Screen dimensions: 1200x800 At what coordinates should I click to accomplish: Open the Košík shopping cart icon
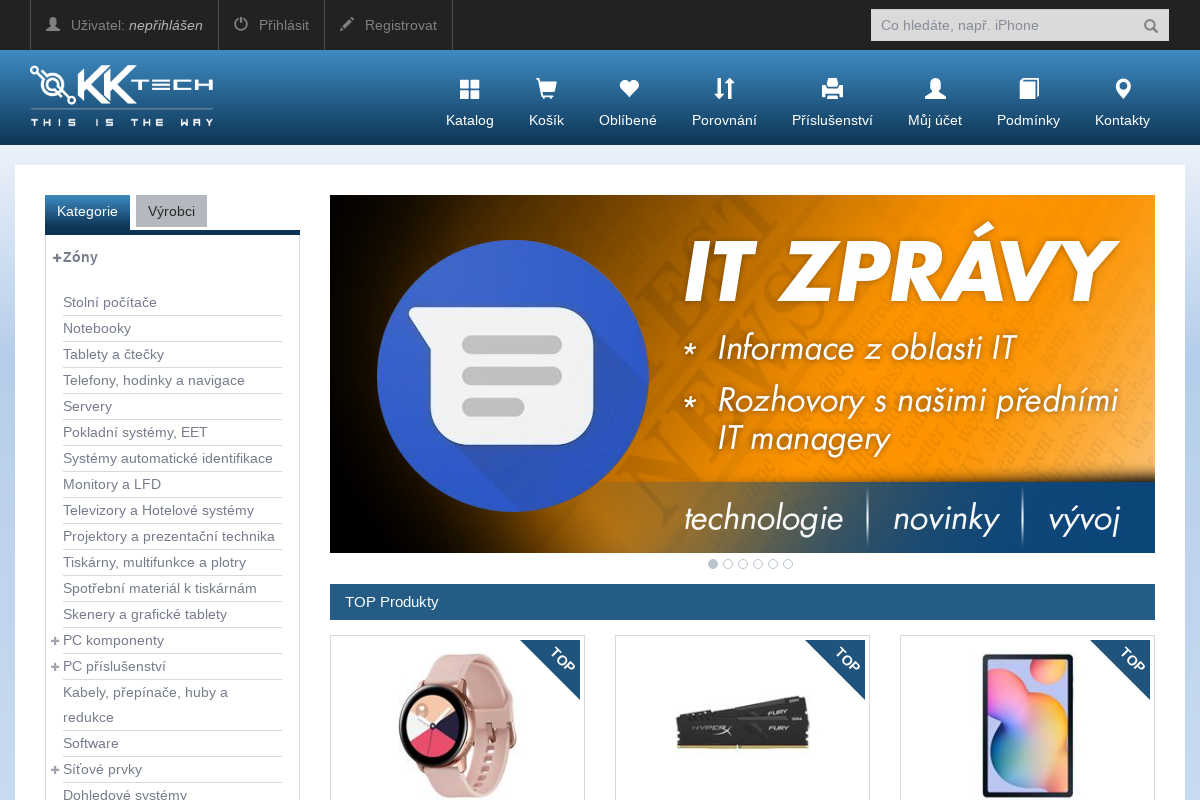546,90
